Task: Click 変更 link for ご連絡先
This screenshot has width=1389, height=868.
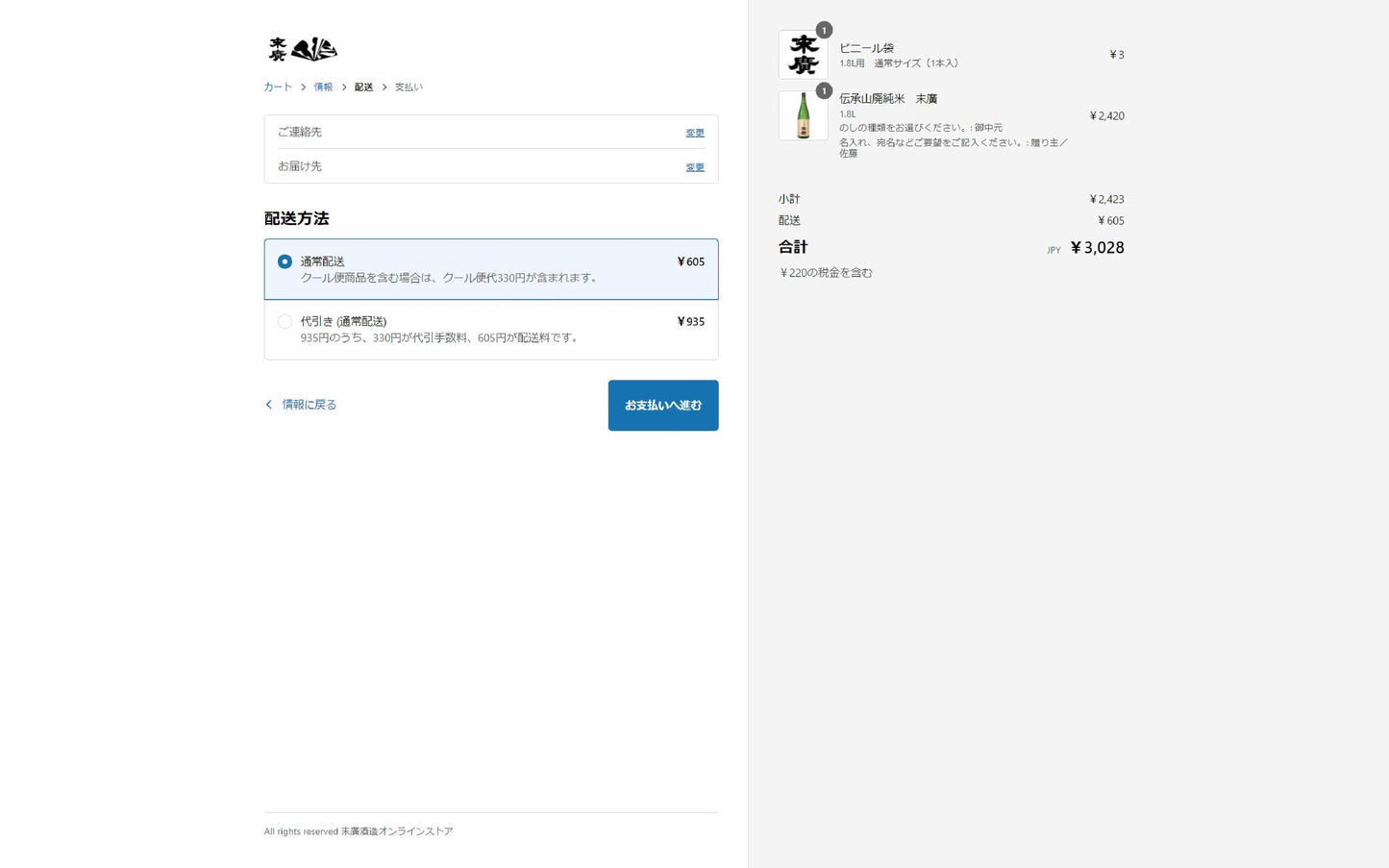Action: pos(694,133)
